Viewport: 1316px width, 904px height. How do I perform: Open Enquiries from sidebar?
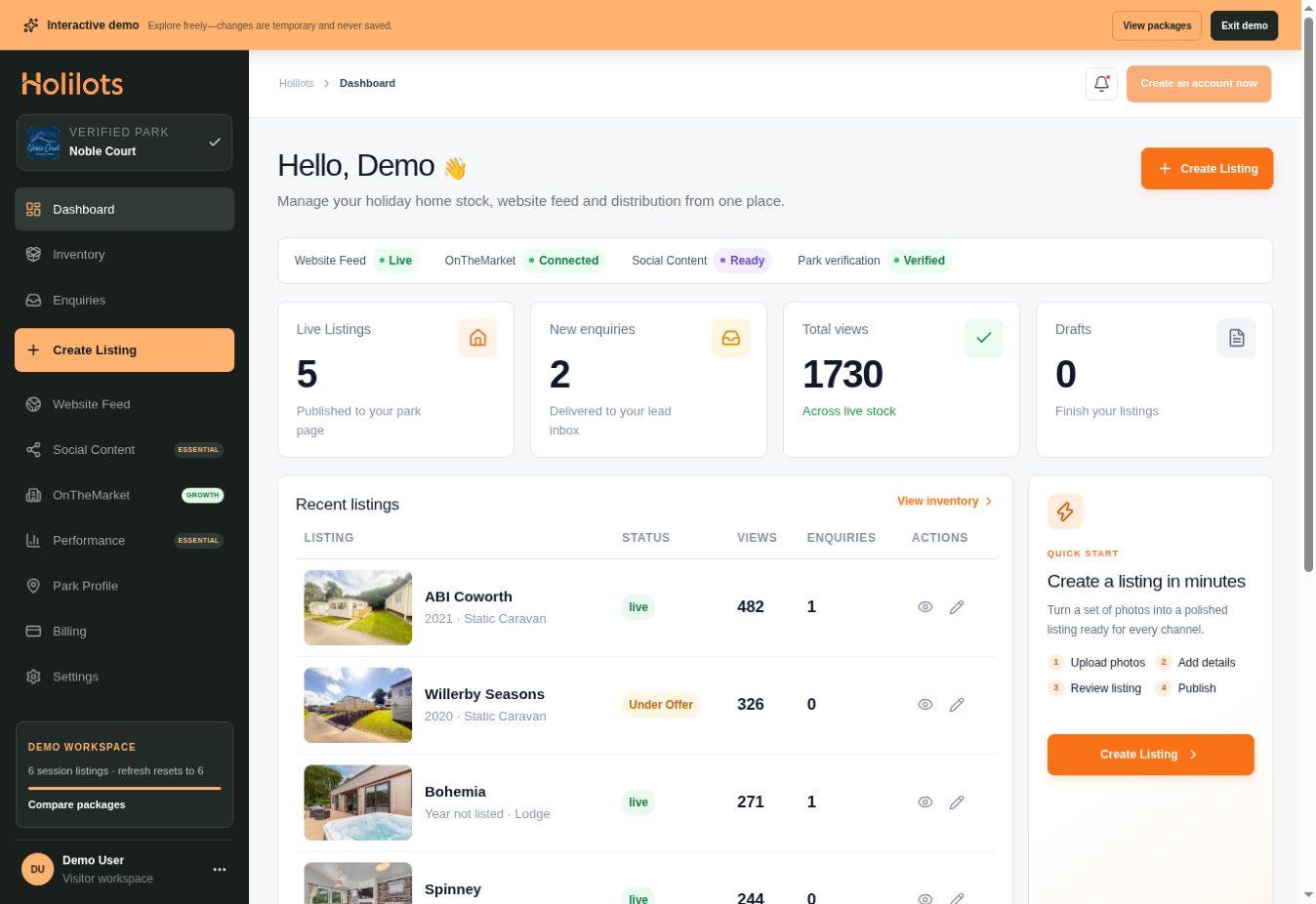(x=124, y=301)
